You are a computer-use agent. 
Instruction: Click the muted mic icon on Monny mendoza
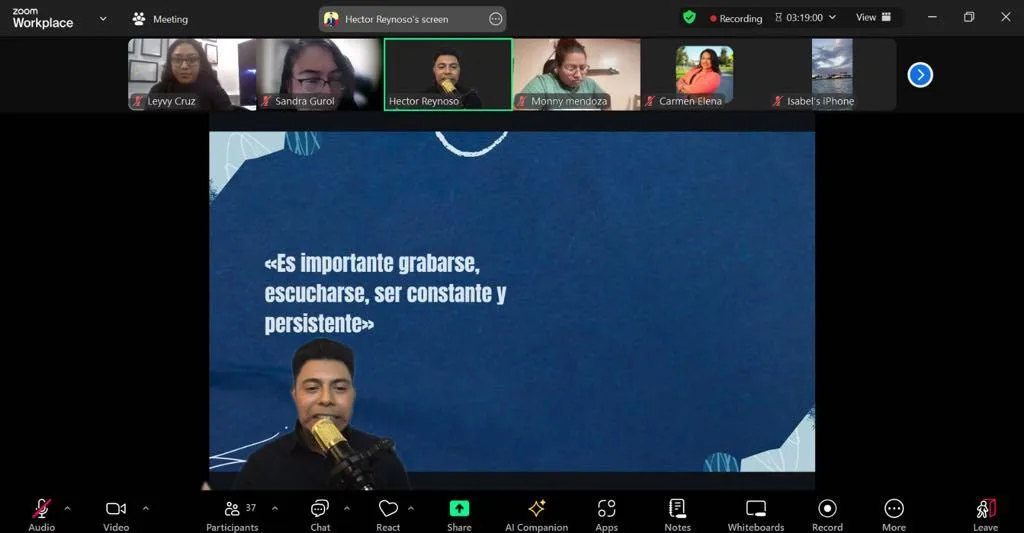[x=522, y=101]
